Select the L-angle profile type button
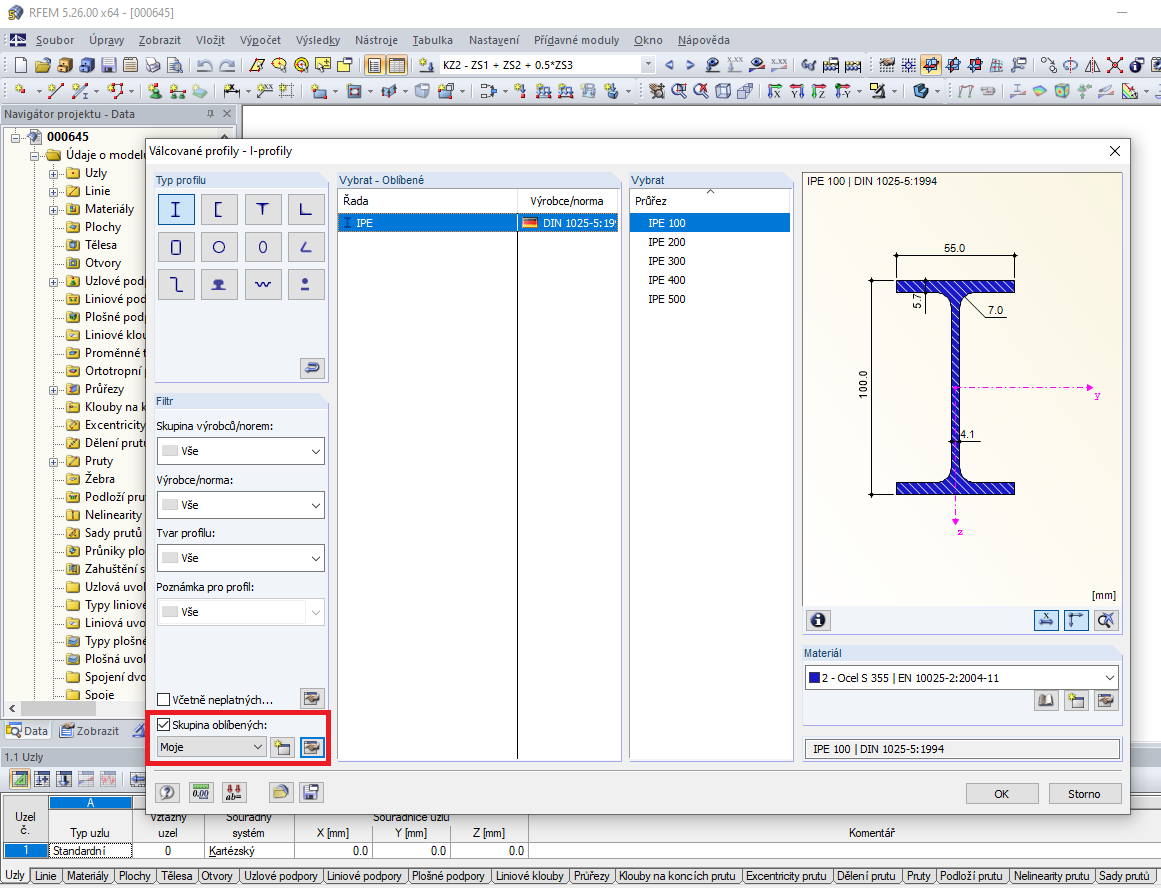The image size is (1161, 888). [306, 210]
